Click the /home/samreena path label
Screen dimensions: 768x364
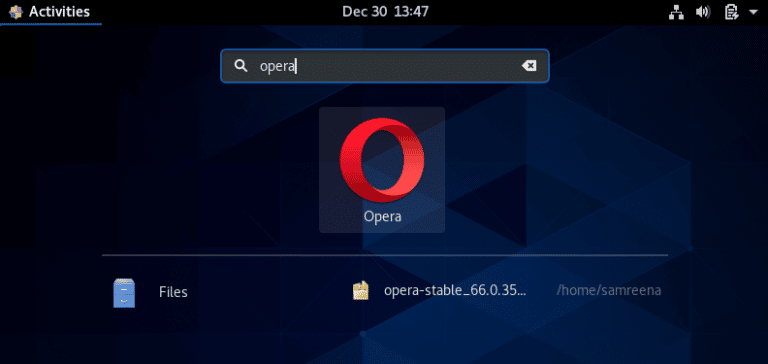pyautogui.click(x=609, y=291)
